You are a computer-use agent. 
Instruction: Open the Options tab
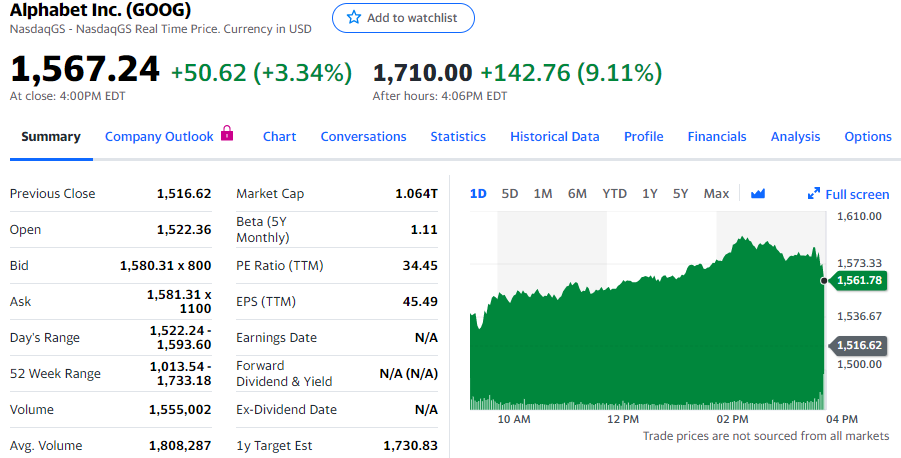(x=868, y=137)
